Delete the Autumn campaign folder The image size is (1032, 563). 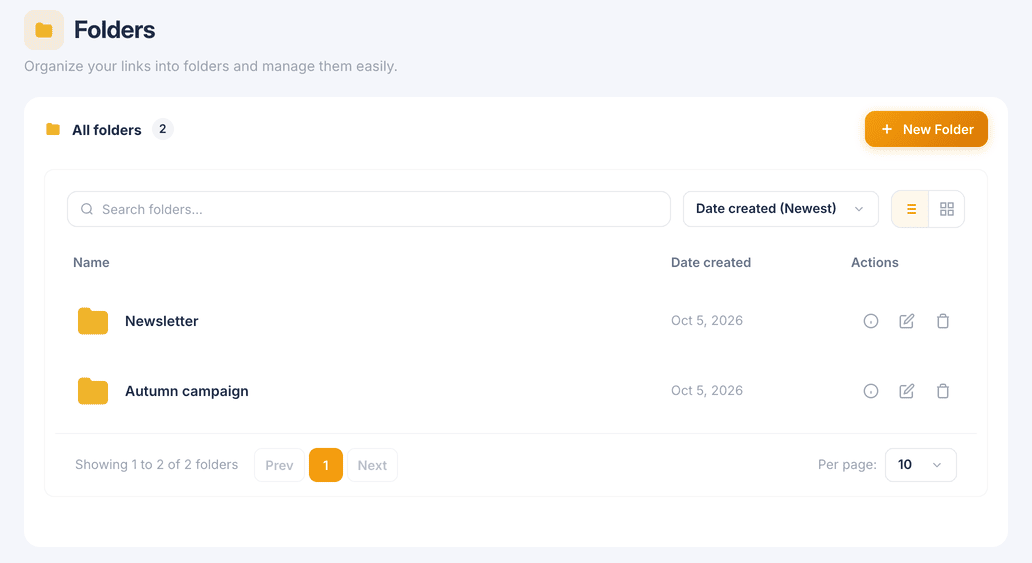(x=943, y=391)
